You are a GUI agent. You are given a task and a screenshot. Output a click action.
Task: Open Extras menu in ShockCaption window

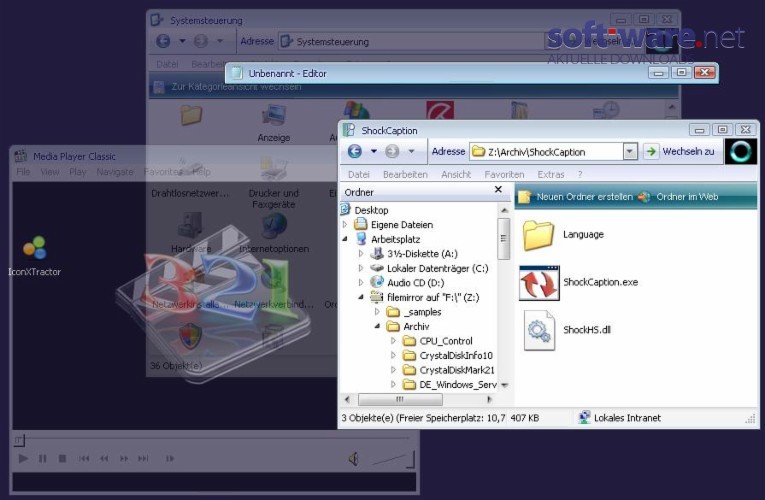pyautogui.click(x=551, y=174)
